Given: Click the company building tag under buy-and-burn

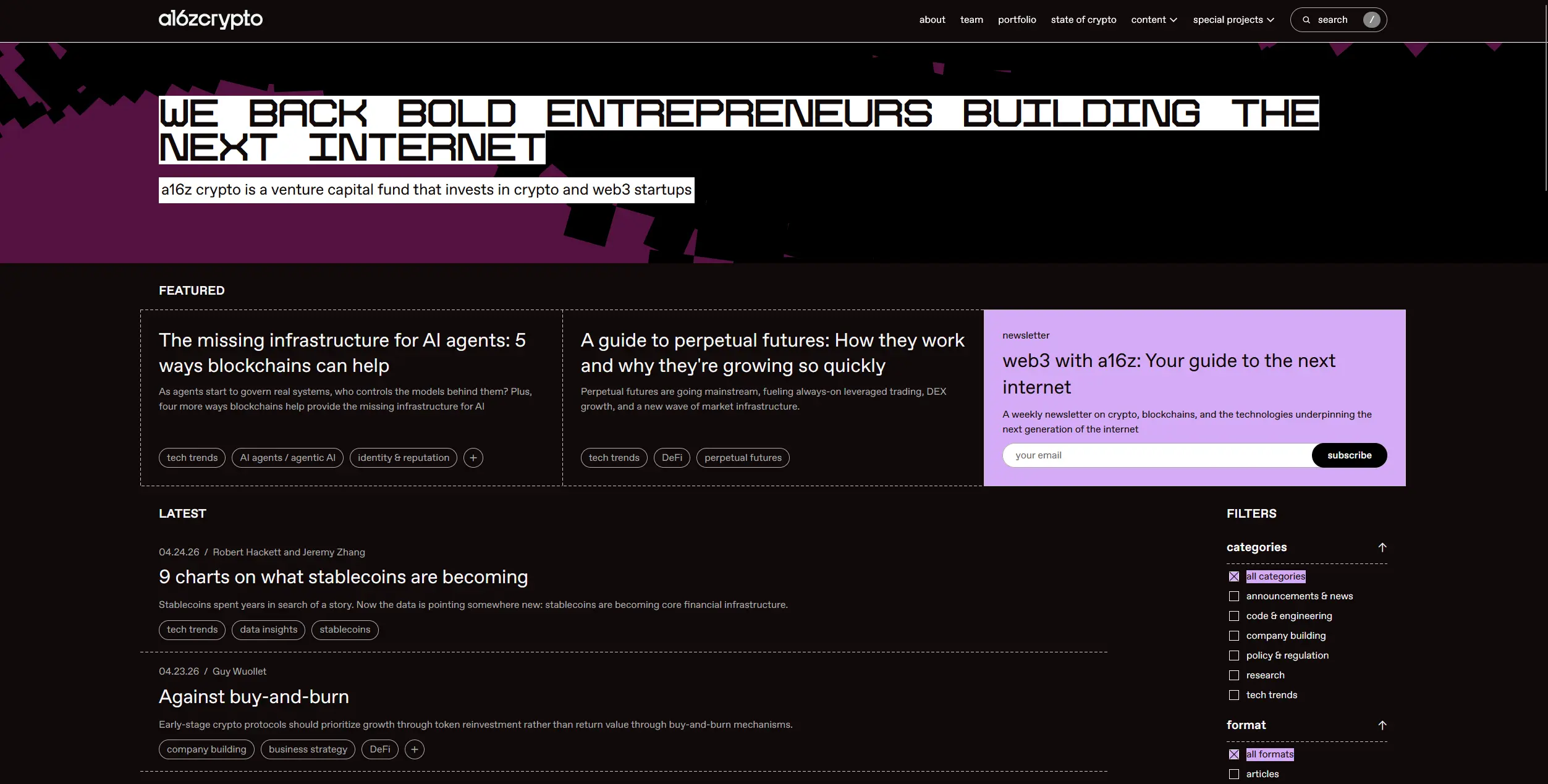Looking at the screenshot, I should [x=206, y=749].
